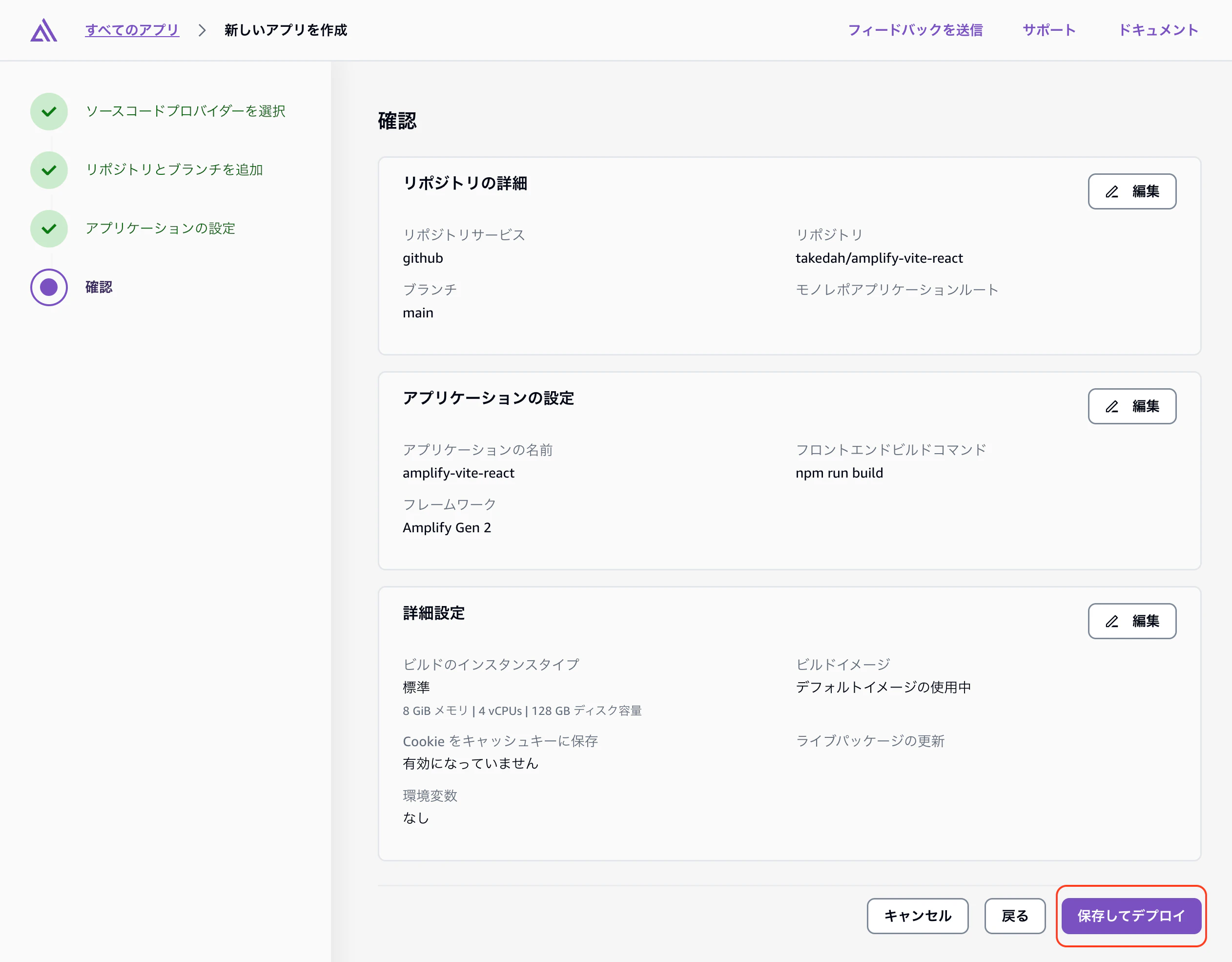The width and height of the screenshot is (1232, 962).
Task: Click takedah/amplify-vite-react repository value
Action: coord(879,258)
